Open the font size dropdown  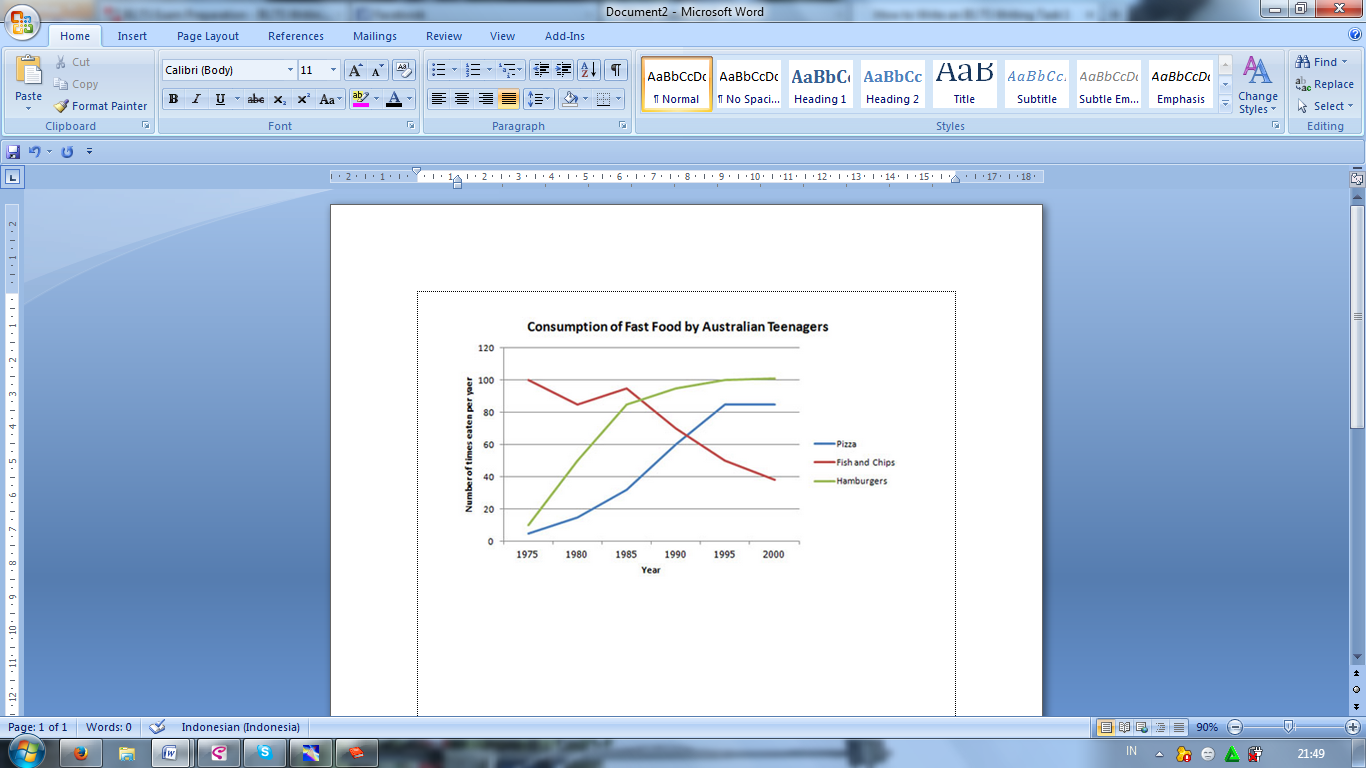pyautogui.click(x=333, y=70)
